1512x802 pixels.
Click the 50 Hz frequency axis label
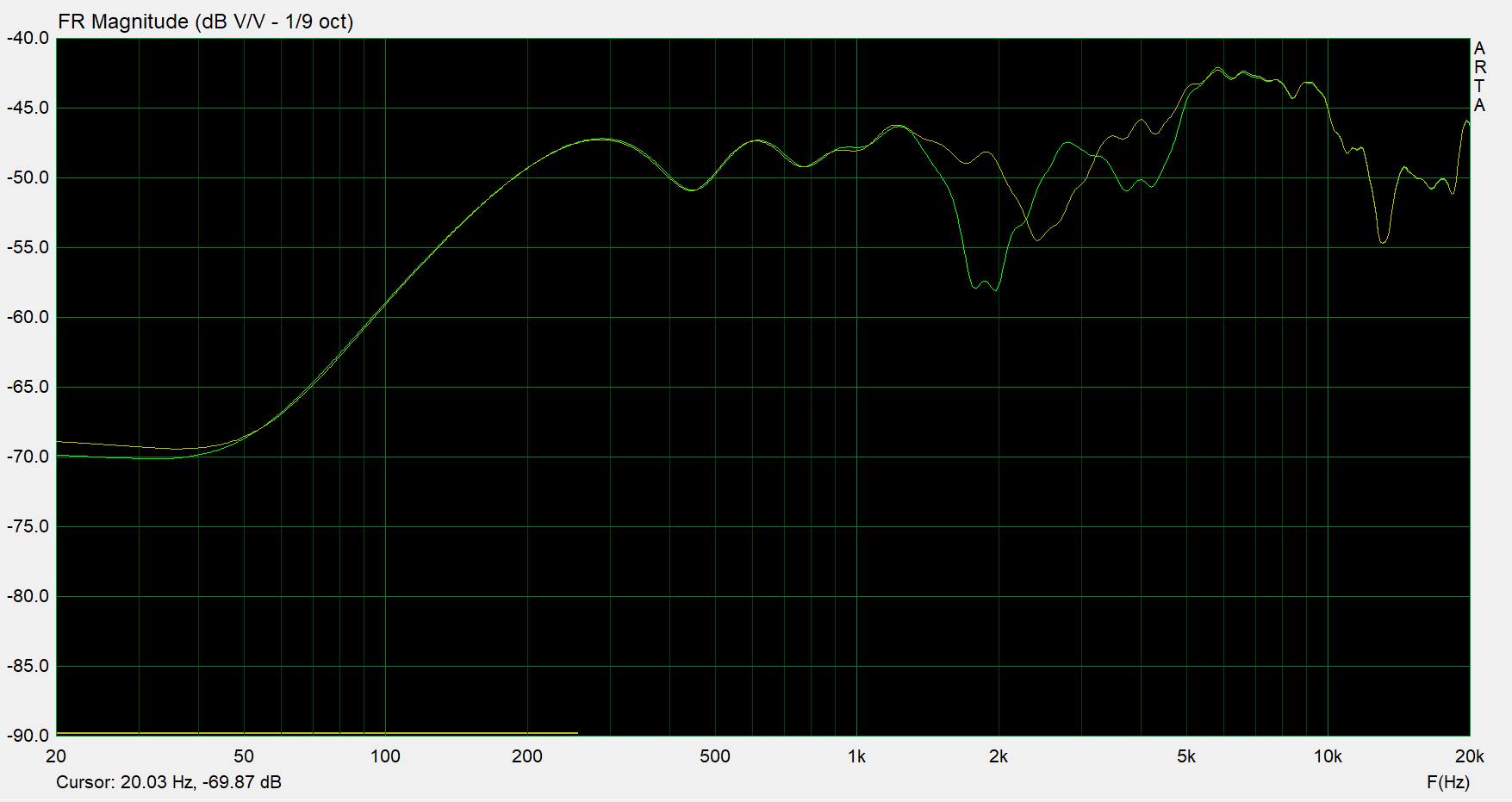click(244, 756)
